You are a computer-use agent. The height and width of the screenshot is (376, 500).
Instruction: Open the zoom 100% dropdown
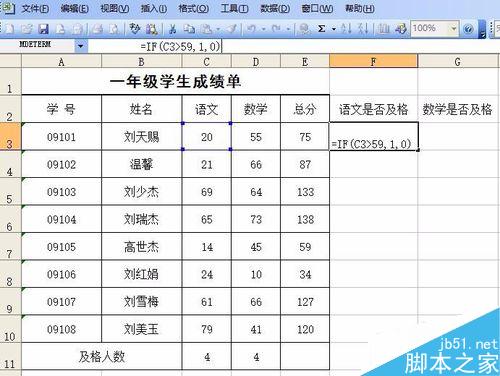coord(454,29)
